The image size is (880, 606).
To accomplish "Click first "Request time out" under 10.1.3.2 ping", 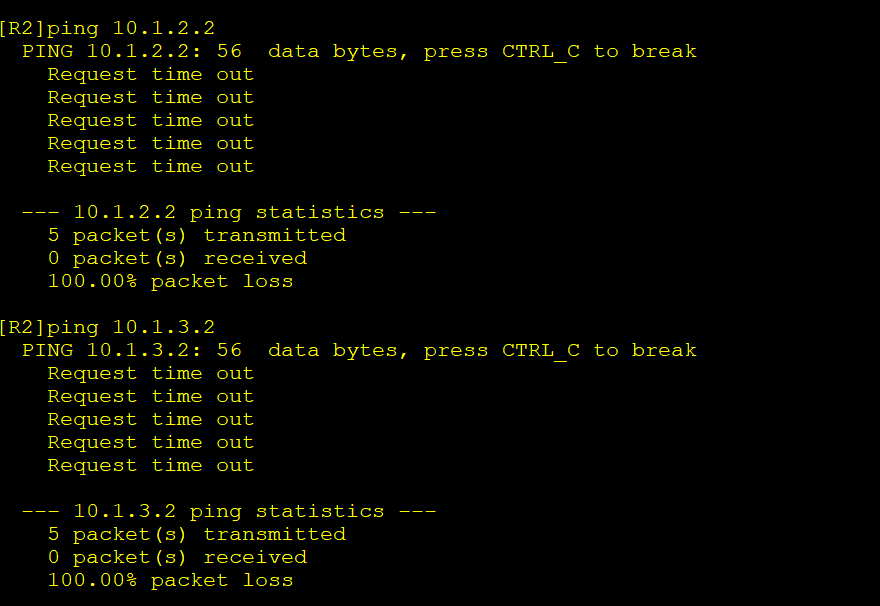I will click(x=150, y=374).
